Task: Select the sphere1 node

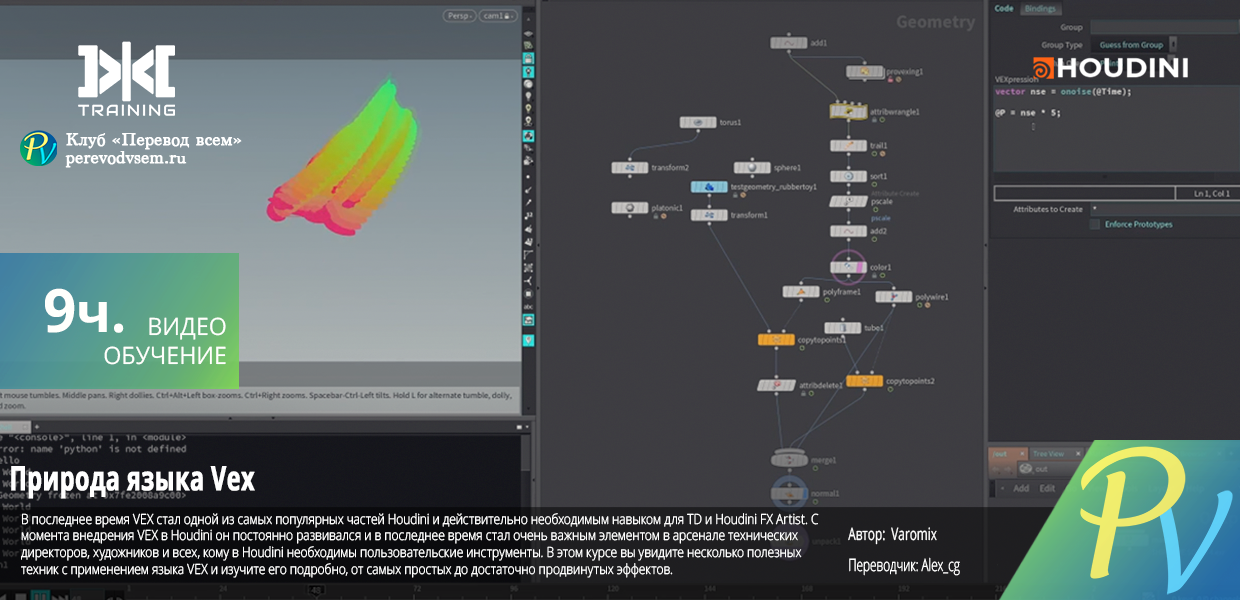Action: [x=752, y=168]
